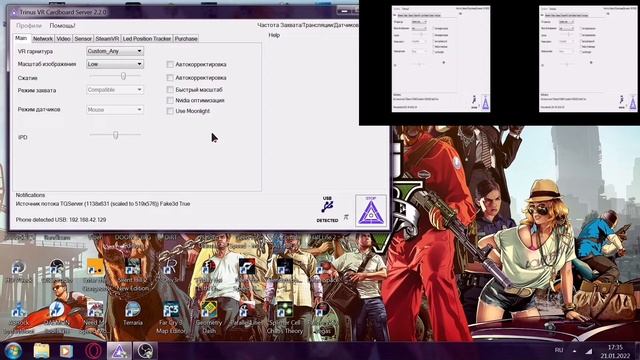Open the Режим датчиков Mouse dropdown

tap(115, 109)
